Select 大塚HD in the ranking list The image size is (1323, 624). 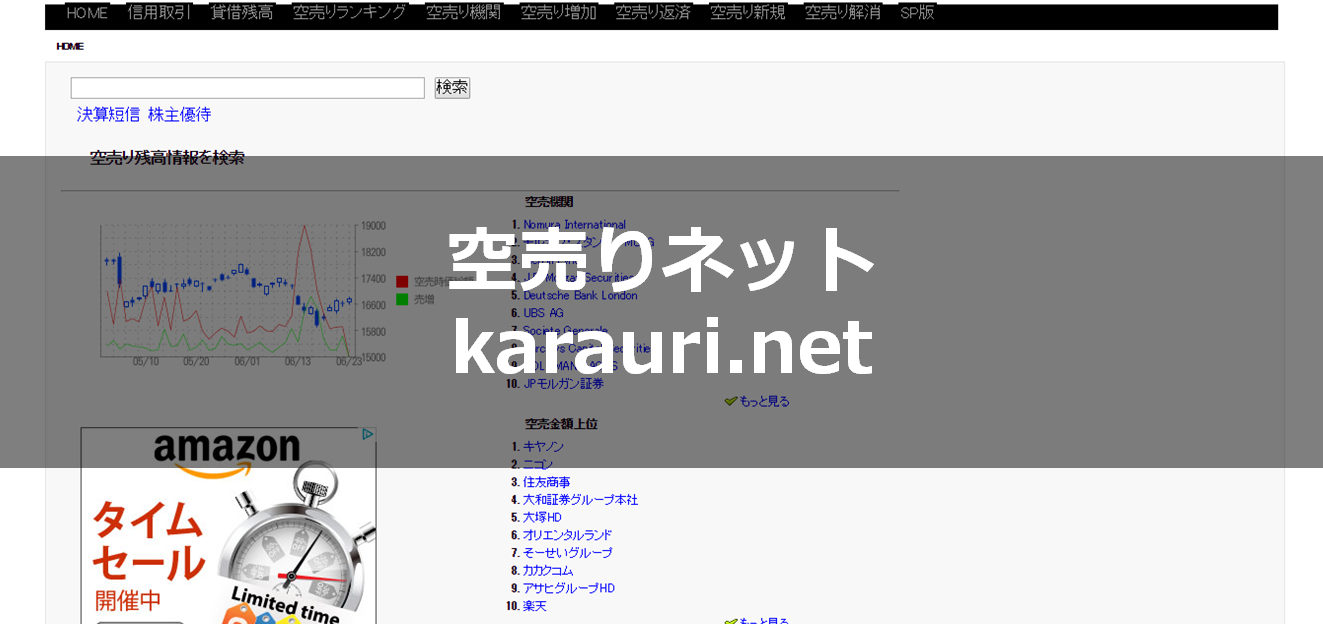(542, 518)
